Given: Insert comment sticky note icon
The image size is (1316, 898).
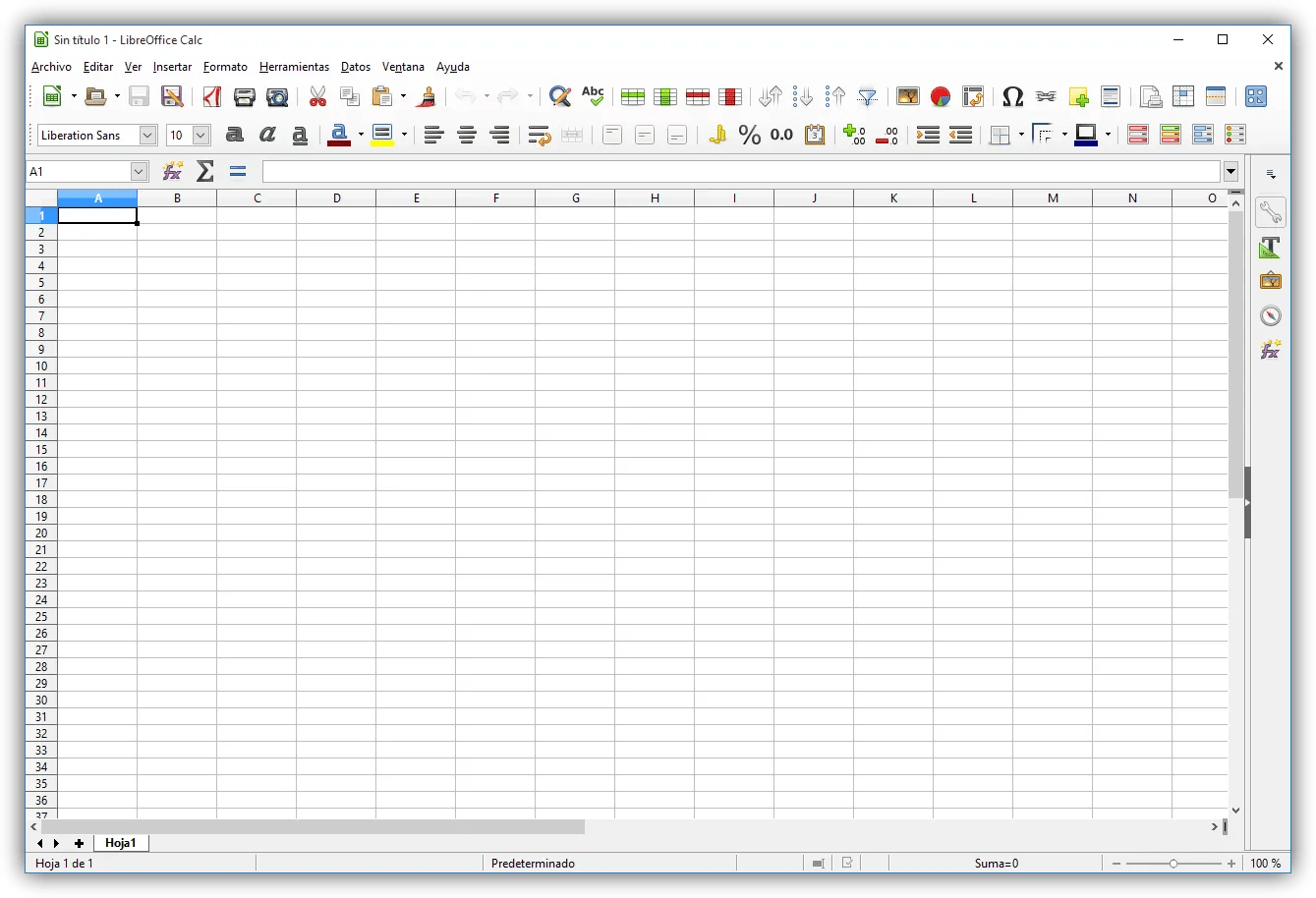Looking at the screenshot, I should click(x=1078, y=96).
